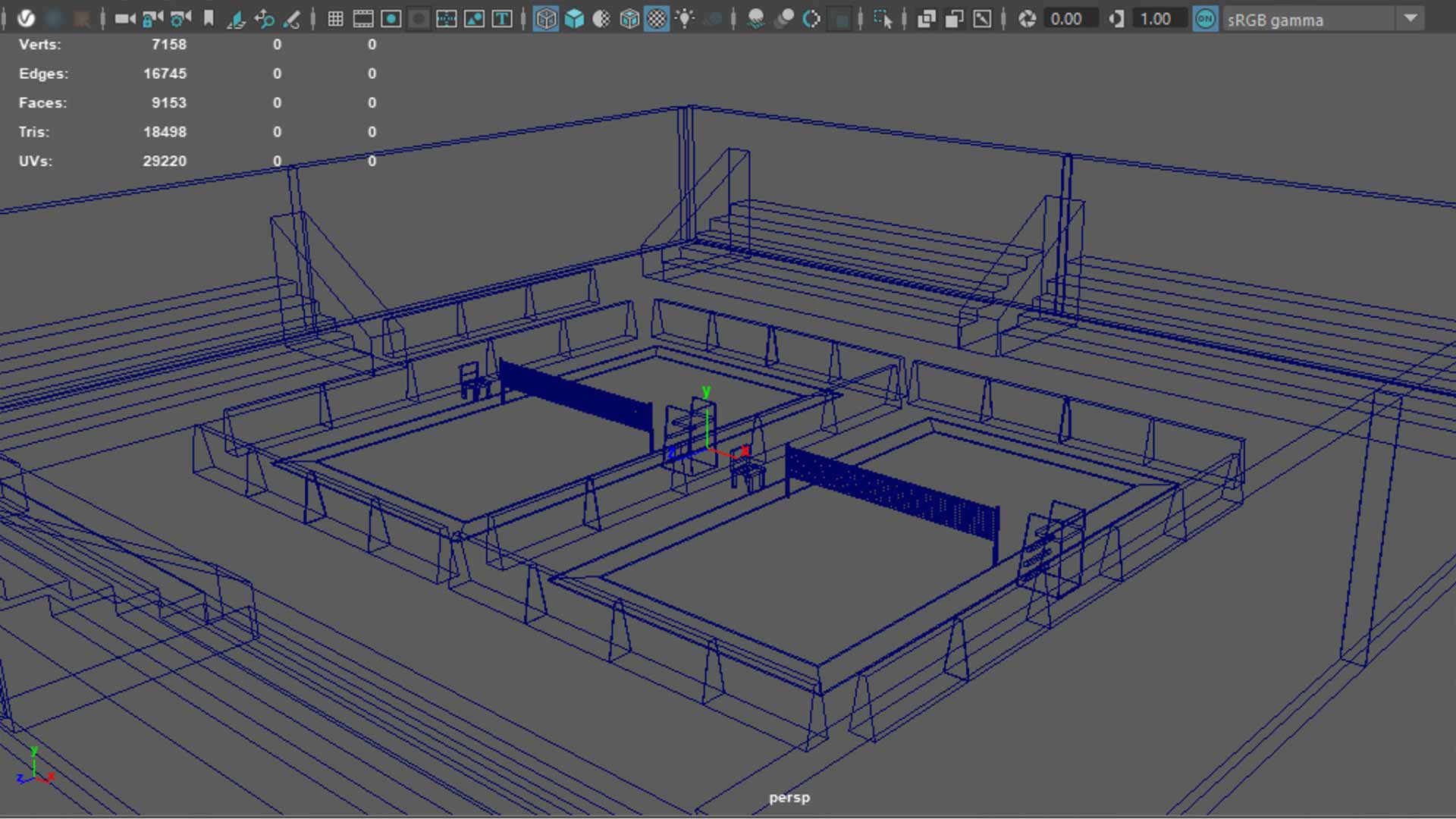This screenshot has width=1456, height=819.
Task: Click the Isolate Select icon
Action: tap(883, 19)
